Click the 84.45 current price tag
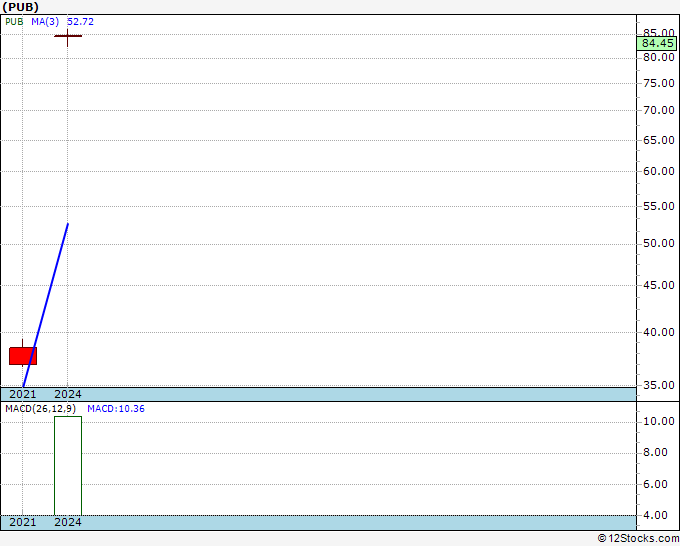Screen dimensions: 680x546 (657, 43)
